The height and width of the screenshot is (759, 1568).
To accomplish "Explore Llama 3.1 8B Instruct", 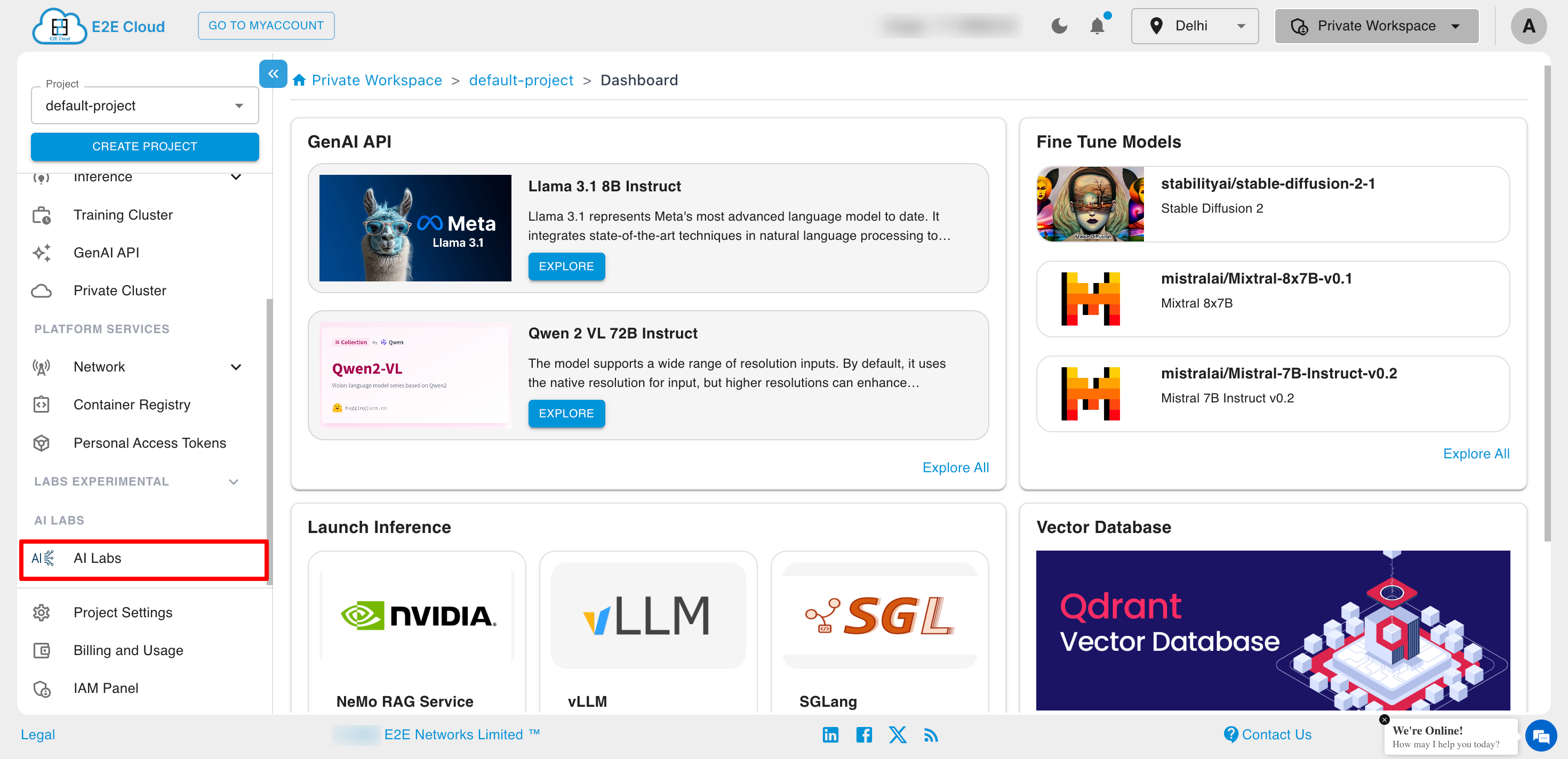I will coord(566,267).
